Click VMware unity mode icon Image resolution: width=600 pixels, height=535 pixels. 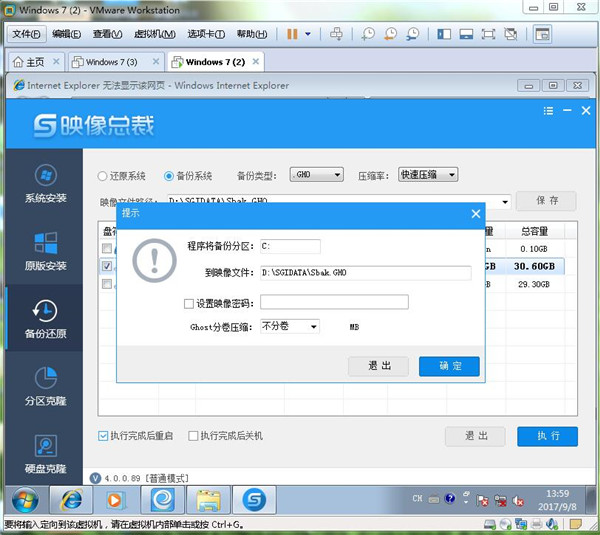coord(510,34)
